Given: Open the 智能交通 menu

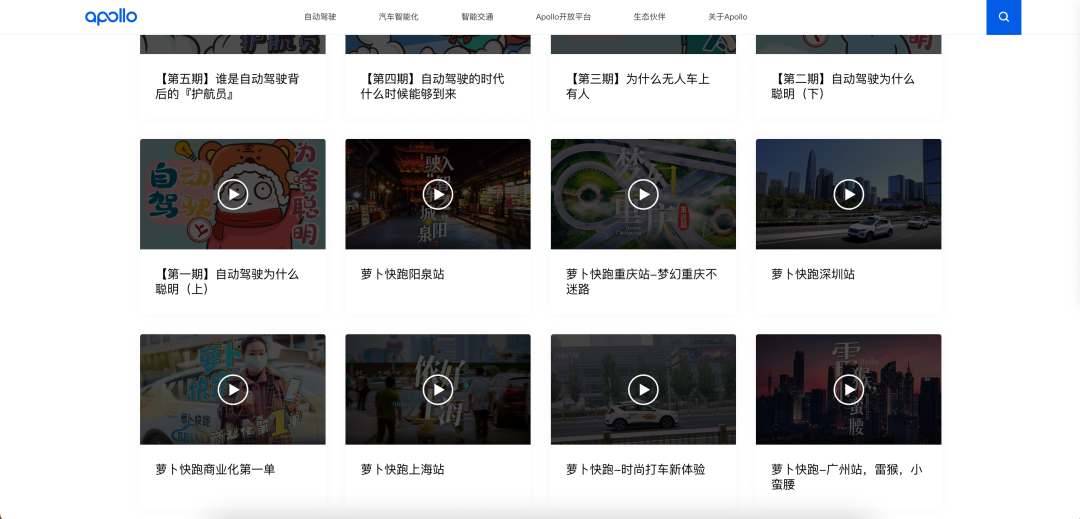Looking at the screenshot, I should pyautogui.click(x=477, y=17).
